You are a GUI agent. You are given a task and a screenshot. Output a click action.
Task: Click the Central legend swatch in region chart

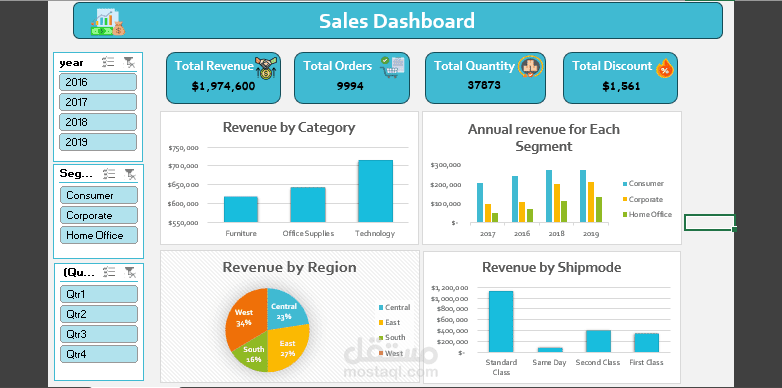pyautogui.click(x=382, y=308)
